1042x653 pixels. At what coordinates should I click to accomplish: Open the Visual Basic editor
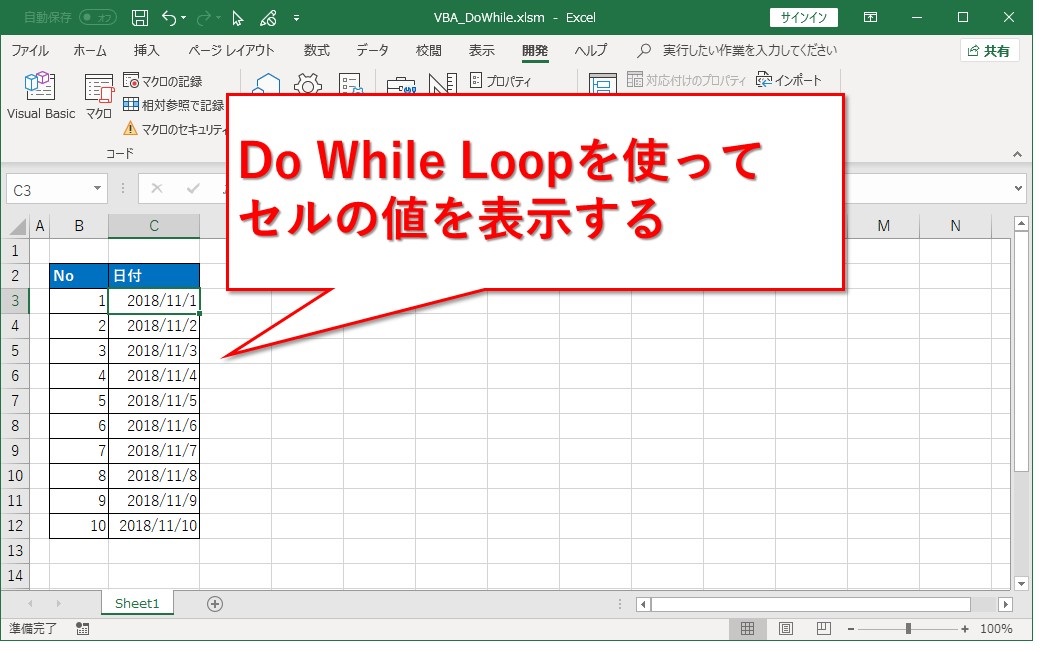pyautogui.click(x=40, y=97)
